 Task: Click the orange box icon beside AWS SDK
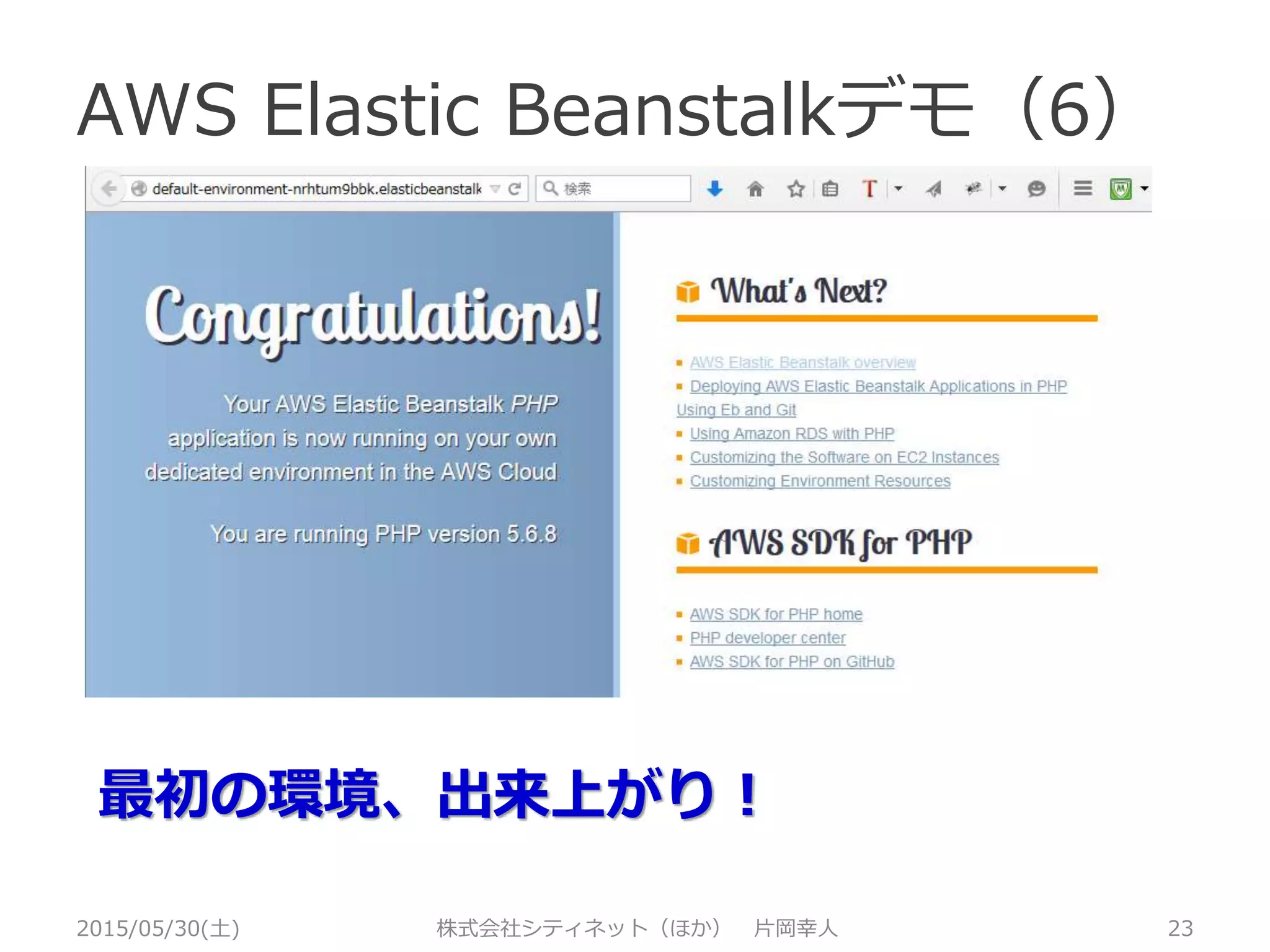688,543
